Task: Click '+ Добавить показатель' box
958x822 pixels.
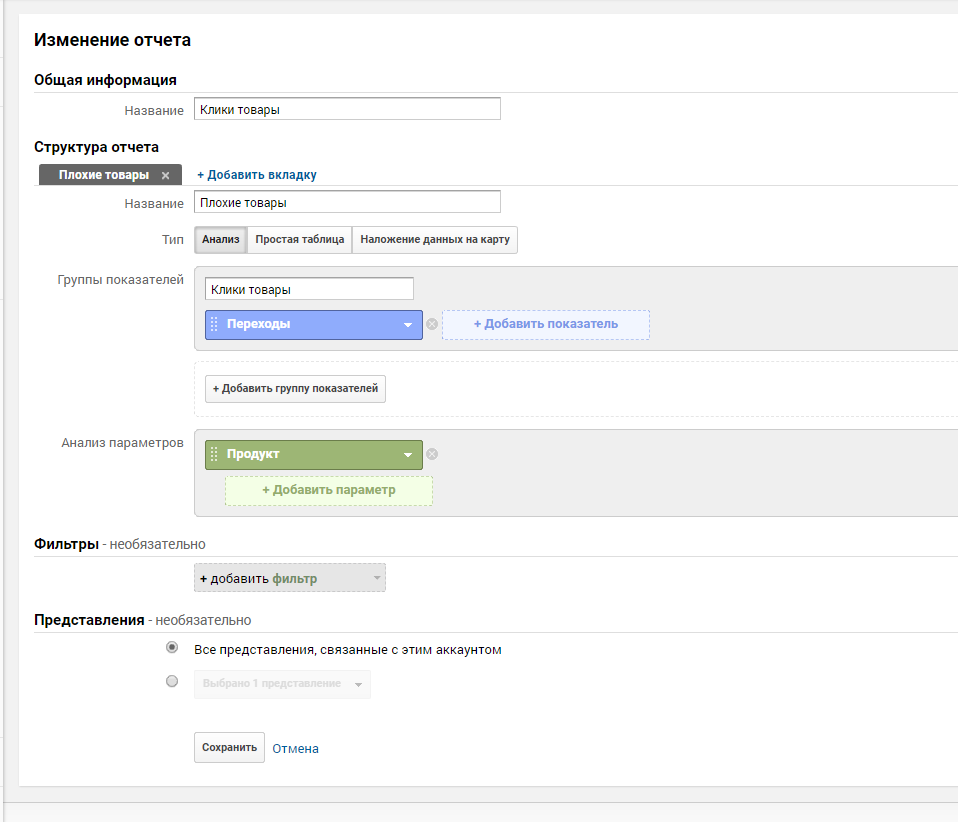Action: [545, 324]
